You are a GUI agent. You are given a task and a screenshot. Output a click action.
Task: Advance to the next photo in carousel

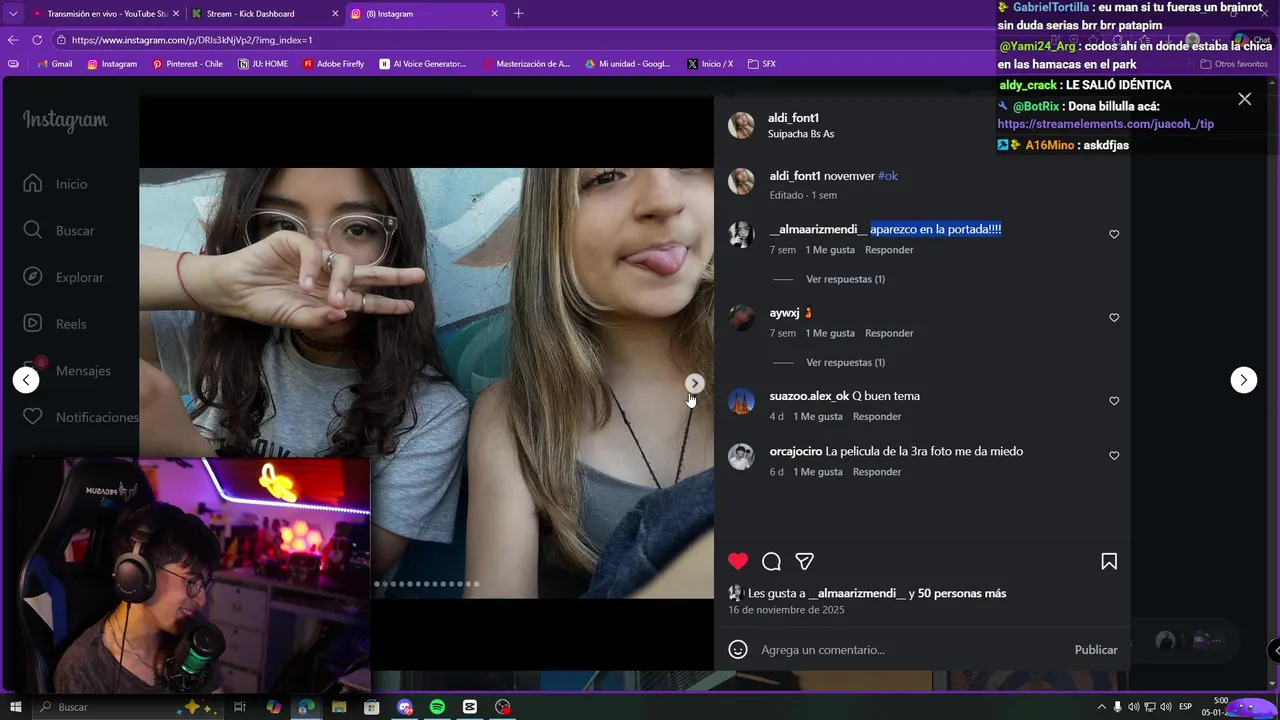[694, 383]
